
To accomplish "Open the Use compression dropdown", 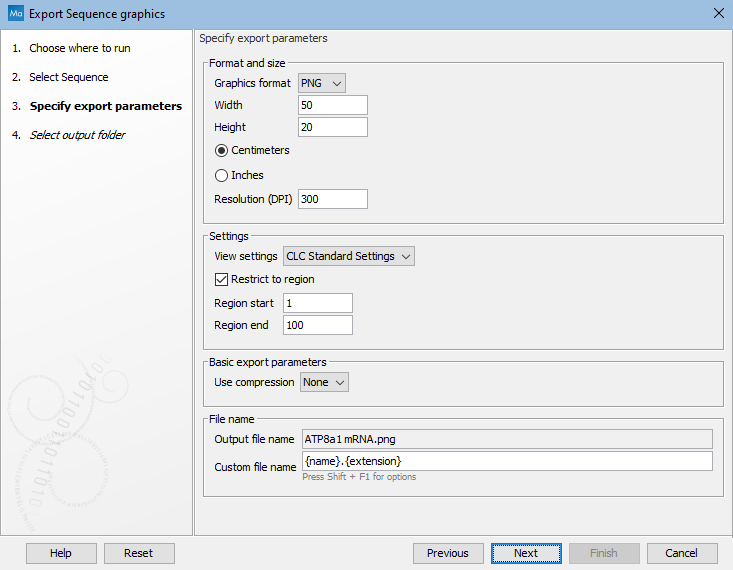I will 324,382.
